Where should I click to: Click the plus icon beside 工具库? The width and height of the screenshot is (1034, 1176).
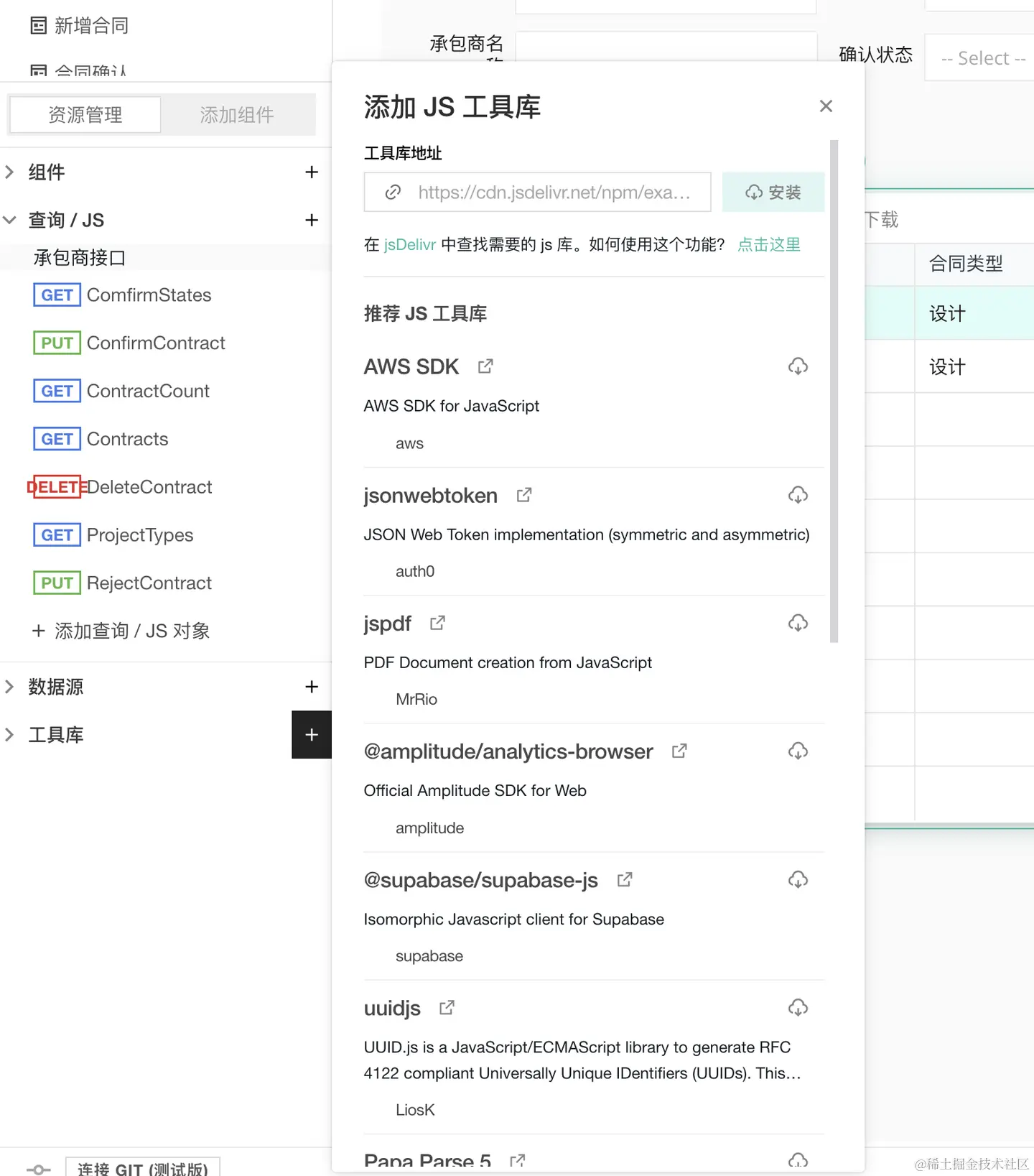click(x=312, y=735)
